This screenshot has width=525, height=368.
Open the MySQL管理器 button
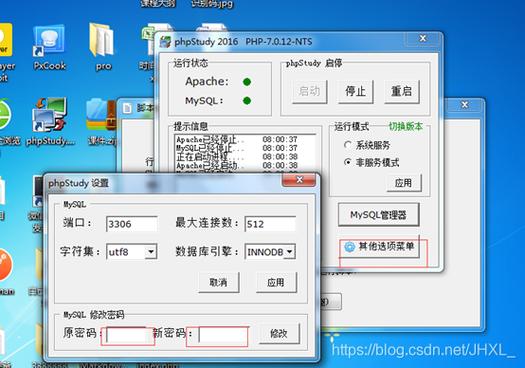(378, 215)
